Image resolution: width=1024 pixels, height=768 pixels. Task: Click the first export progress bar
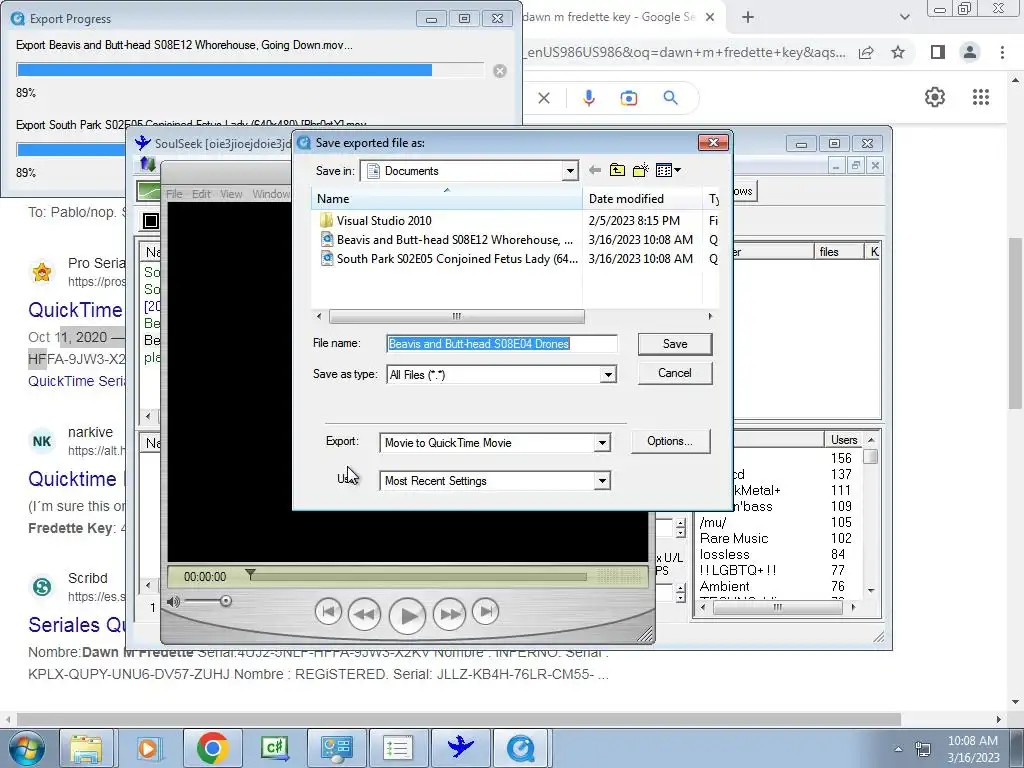(250, 71)
